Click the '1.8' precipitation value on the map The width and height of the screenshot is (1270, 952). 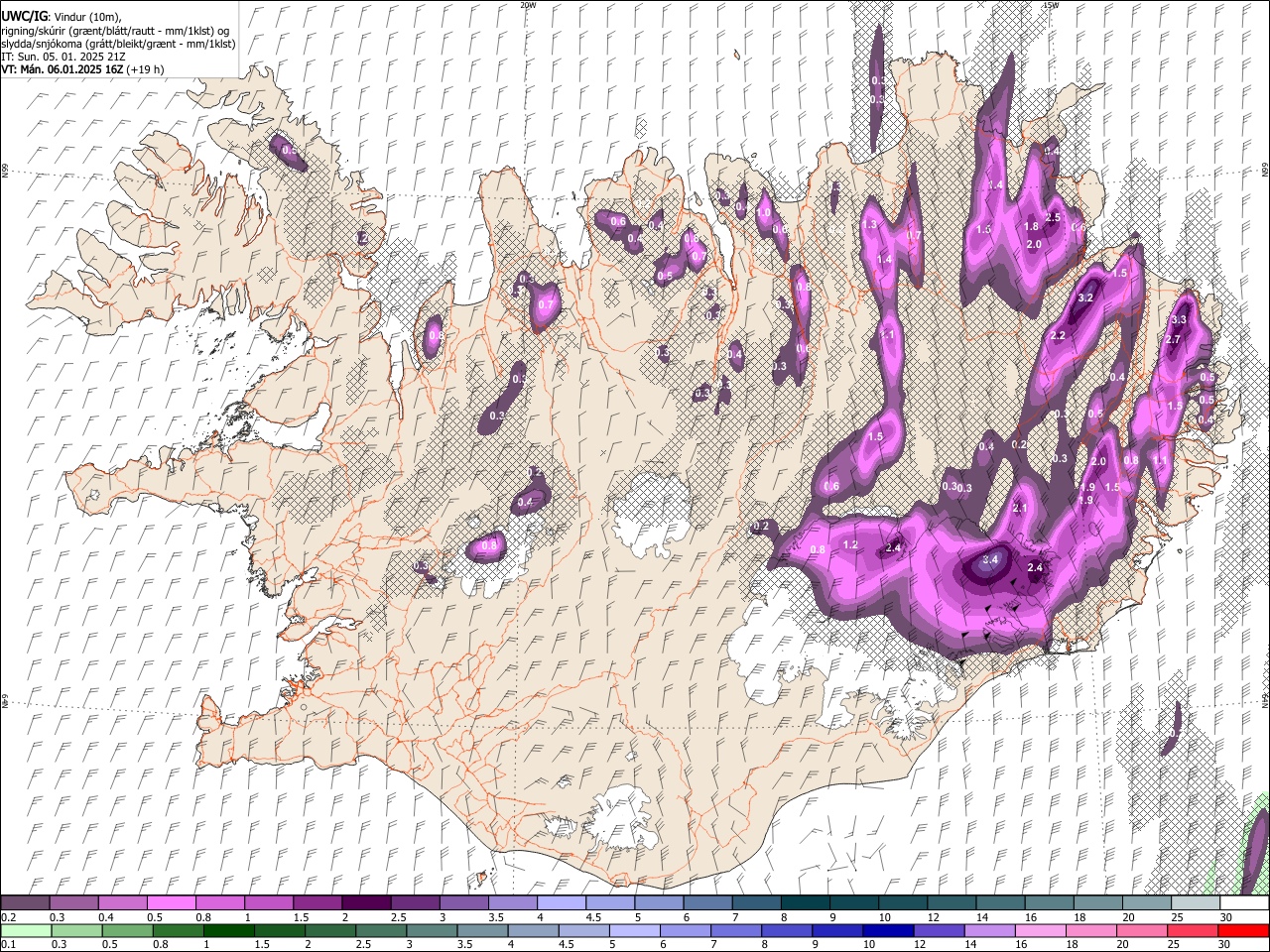pyautogui.click(x=1031, y=226)
